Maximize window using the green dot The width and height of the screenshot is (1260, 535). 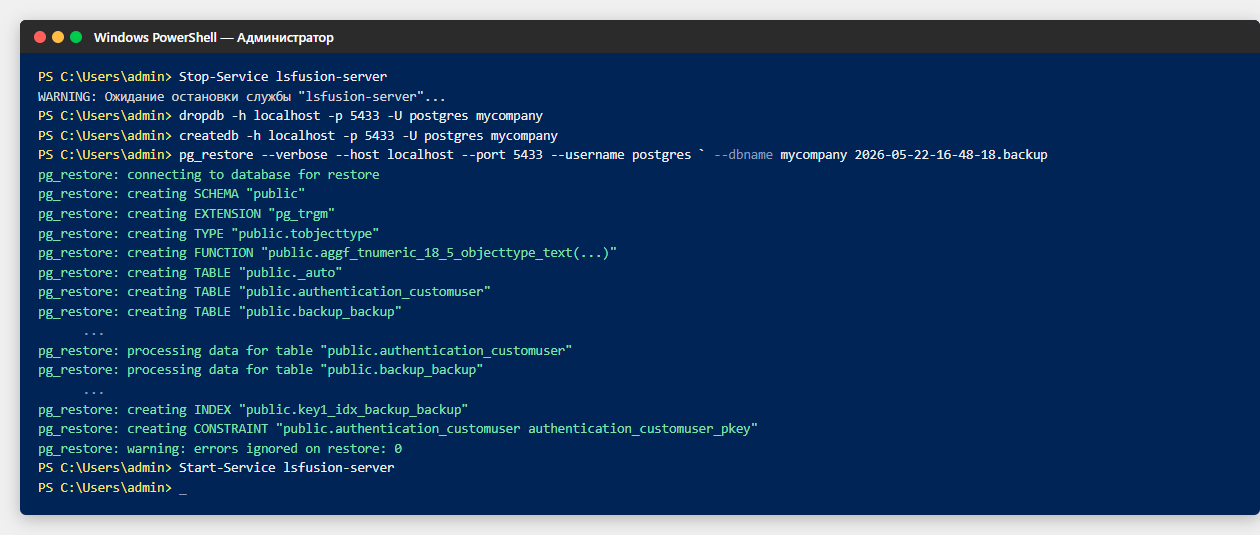point(76,37)
